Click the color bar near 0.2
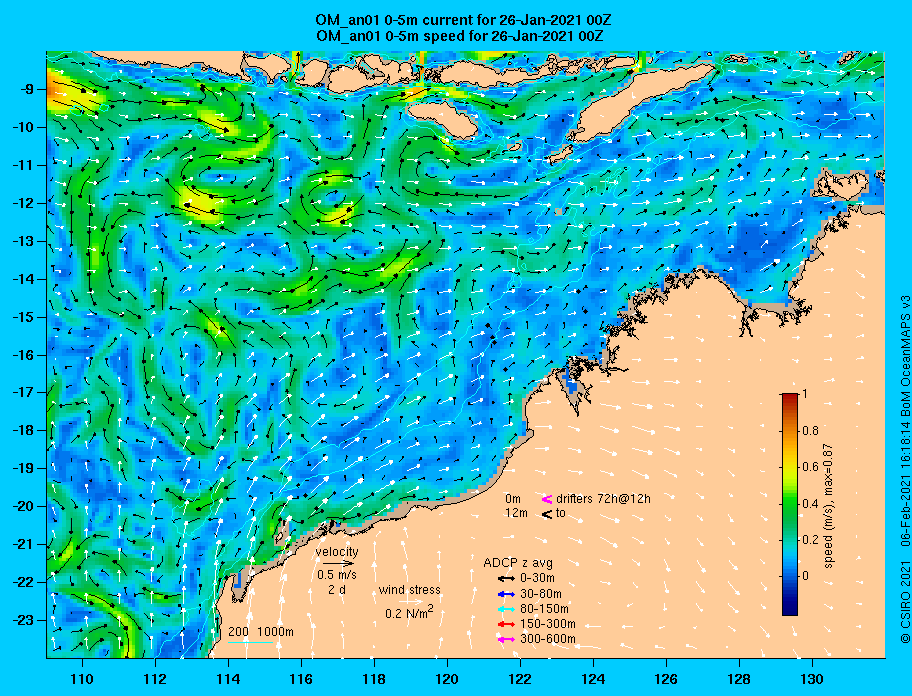 click(x=790, y=540)
